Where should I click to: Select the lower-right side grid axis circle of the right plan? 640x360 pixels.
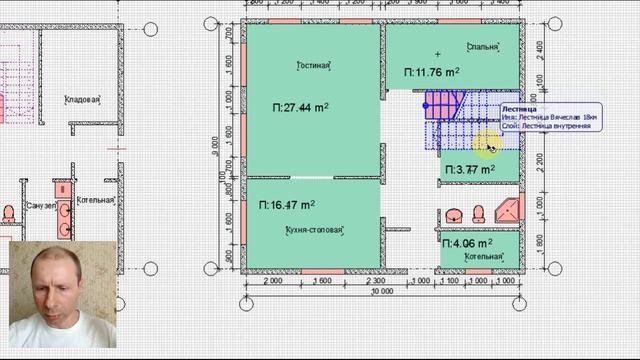pyautogui.click(x=555, y=269)
